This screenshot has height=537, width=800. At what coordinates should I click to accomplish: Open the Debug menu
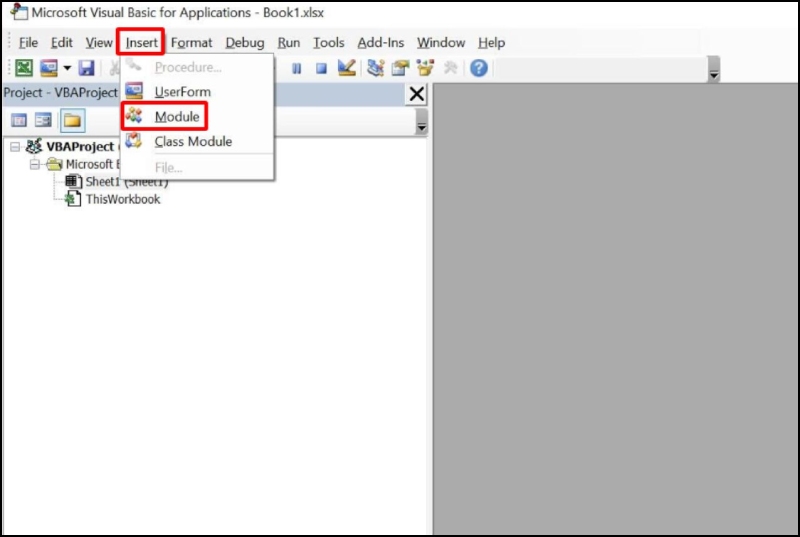coord(245,43)
